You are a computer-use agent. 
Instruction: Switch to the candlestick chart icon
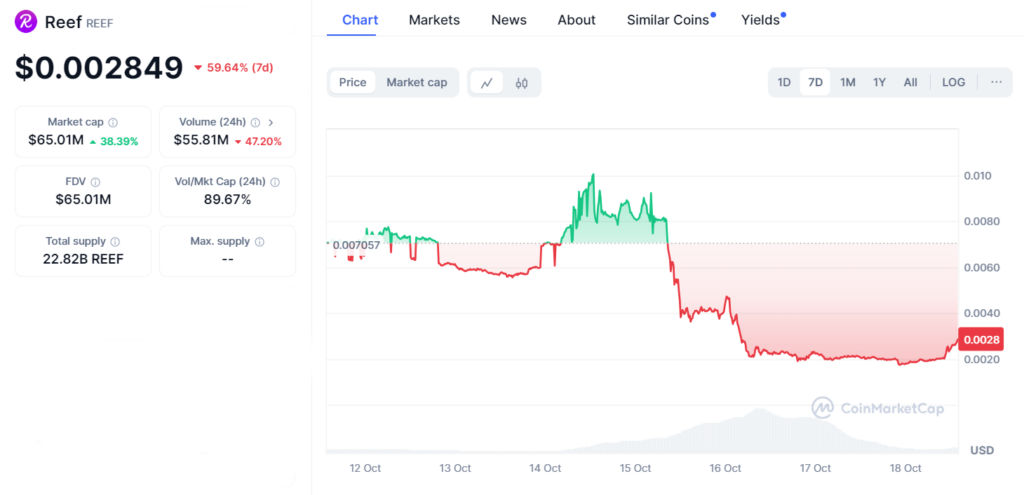(x=521, y=83)
